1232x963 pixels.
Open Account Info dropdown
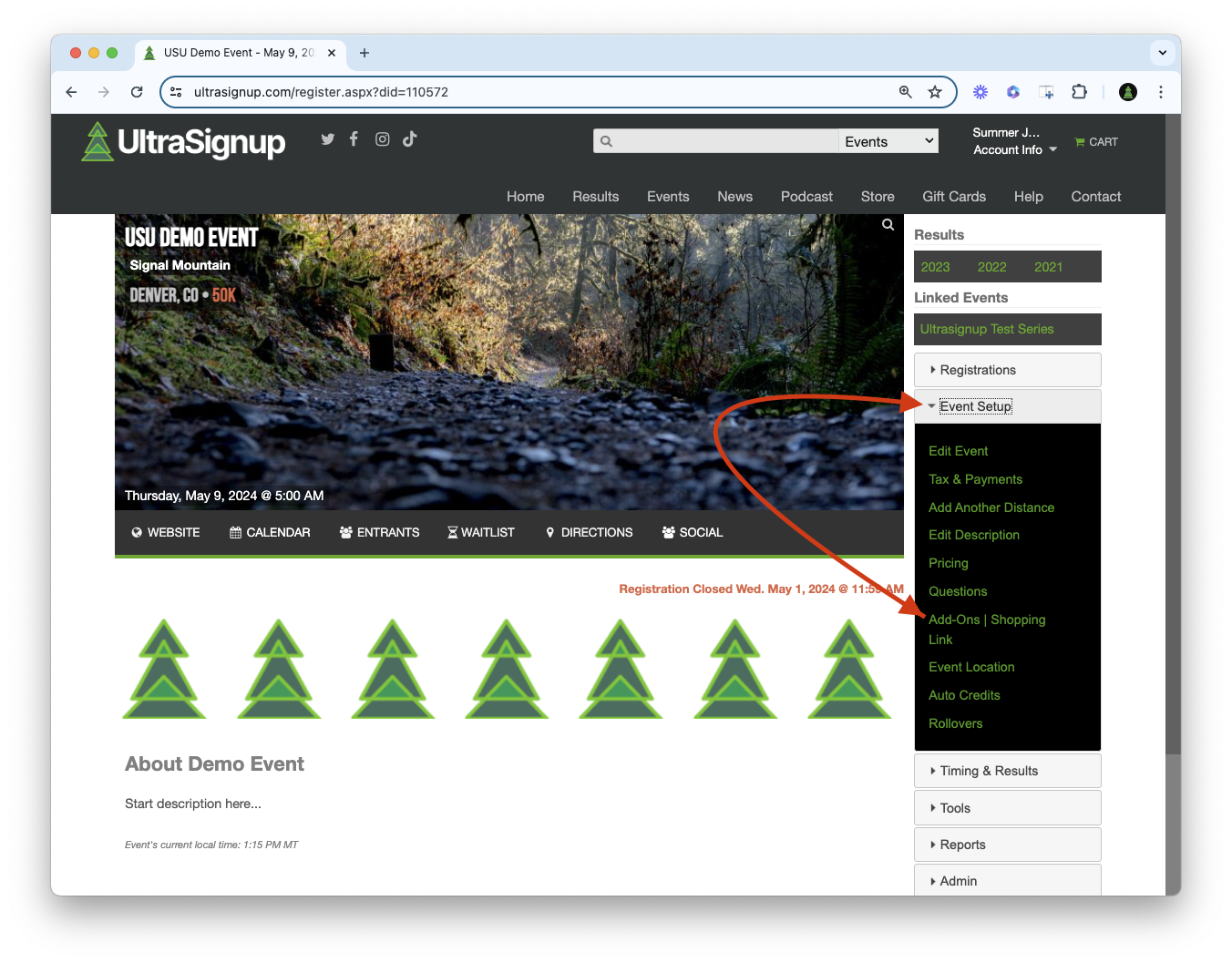[1015, 150]
